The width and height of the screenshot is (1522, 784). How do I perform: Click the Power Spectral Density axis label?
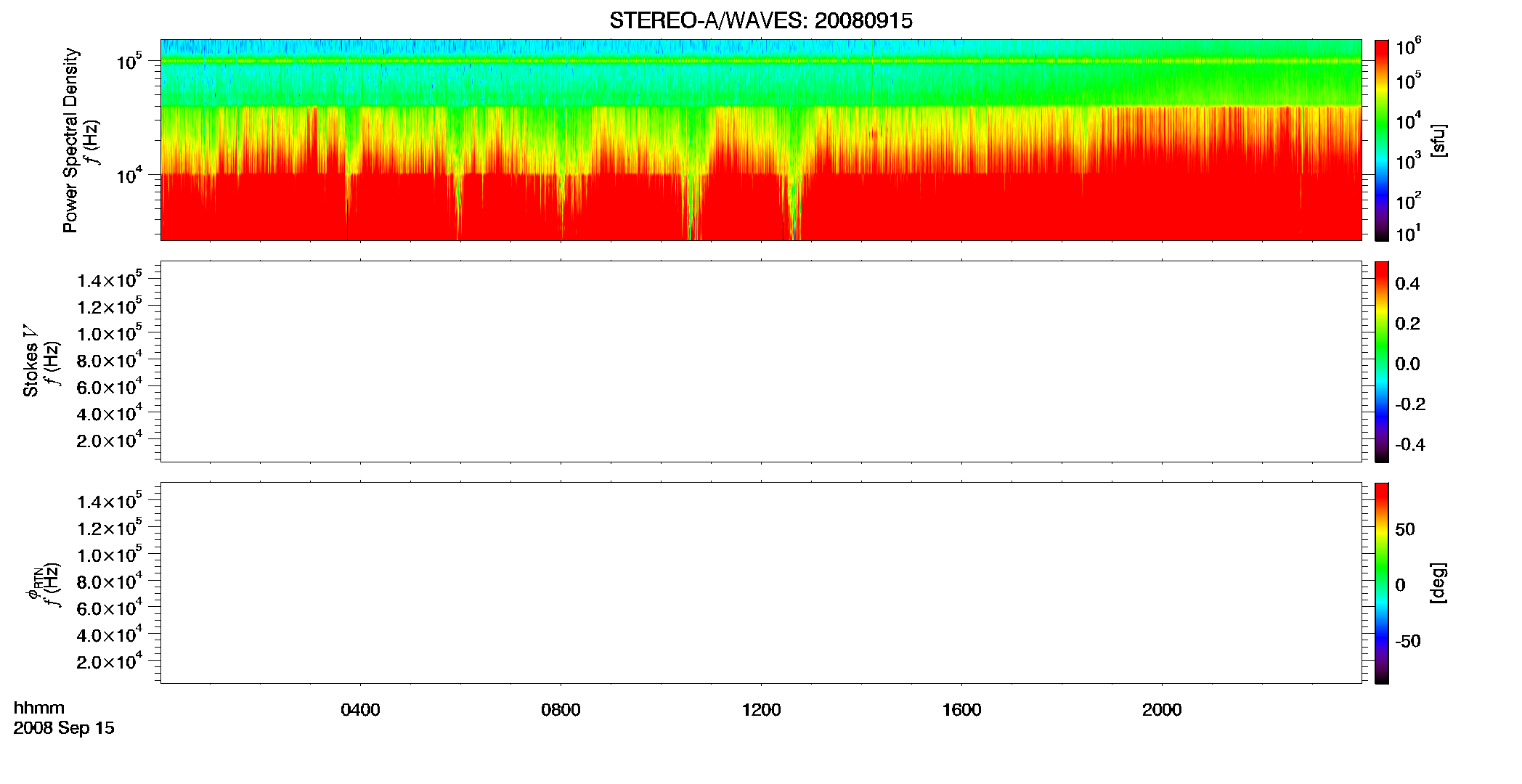click(x=70, y=140)
